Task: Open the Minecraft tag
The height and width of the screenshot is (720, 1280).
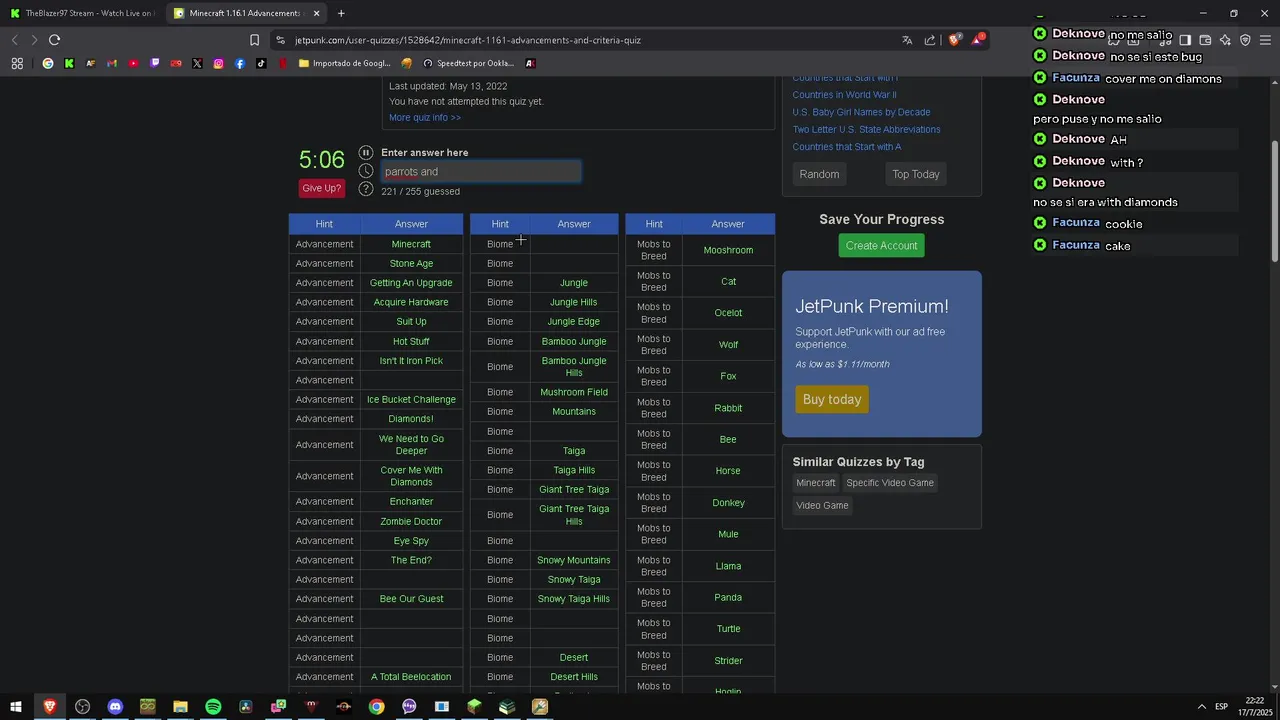Action: [816, 483]
